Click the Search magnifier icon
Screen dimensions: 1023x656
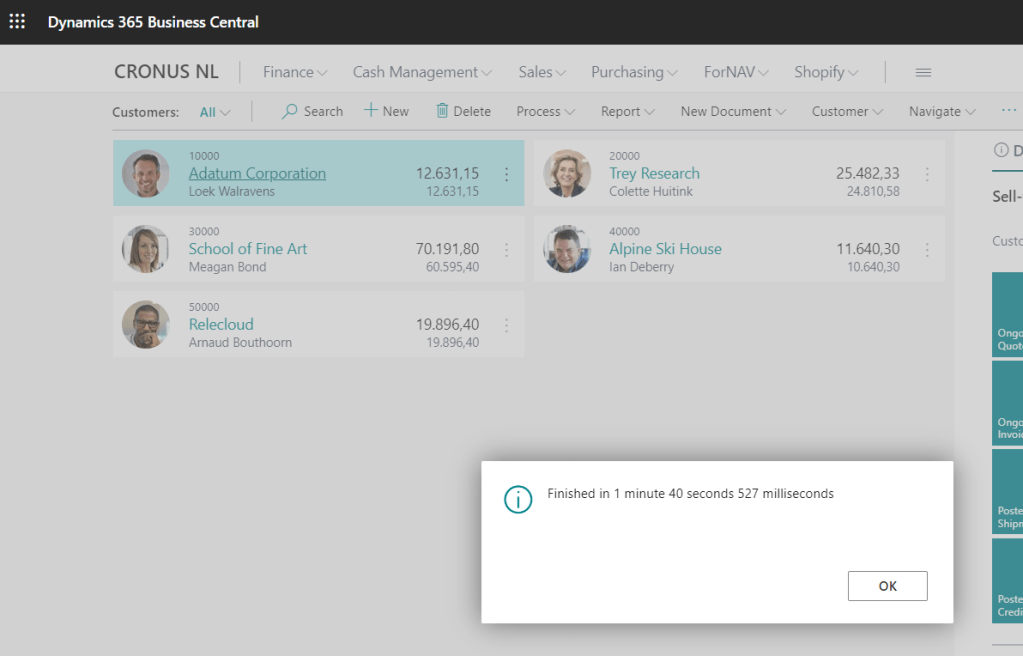290,111
